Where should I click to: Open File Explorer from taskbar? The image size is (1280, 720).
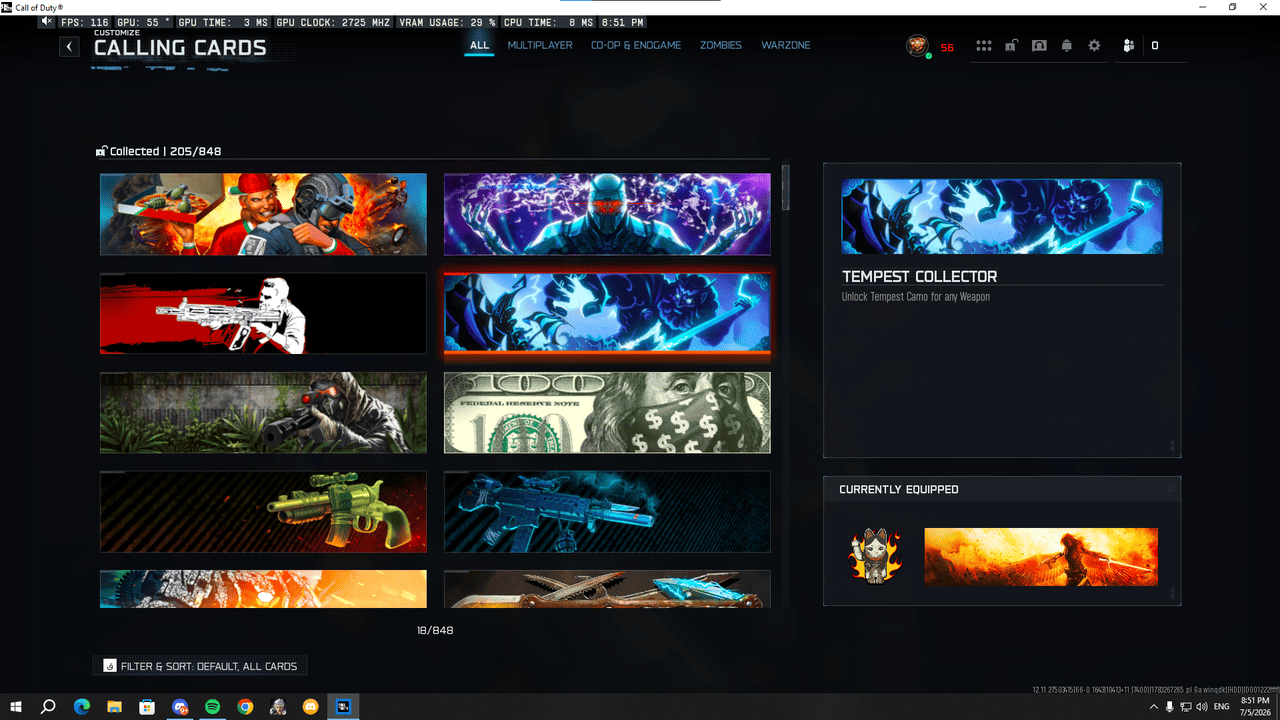tap(114, 707)
